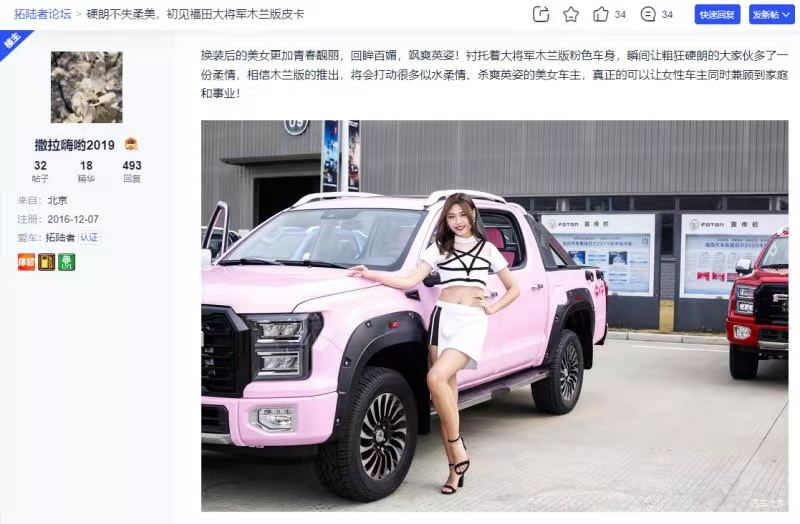
Task: Like the post with thumbs-up icon
Action: [601, 14]
